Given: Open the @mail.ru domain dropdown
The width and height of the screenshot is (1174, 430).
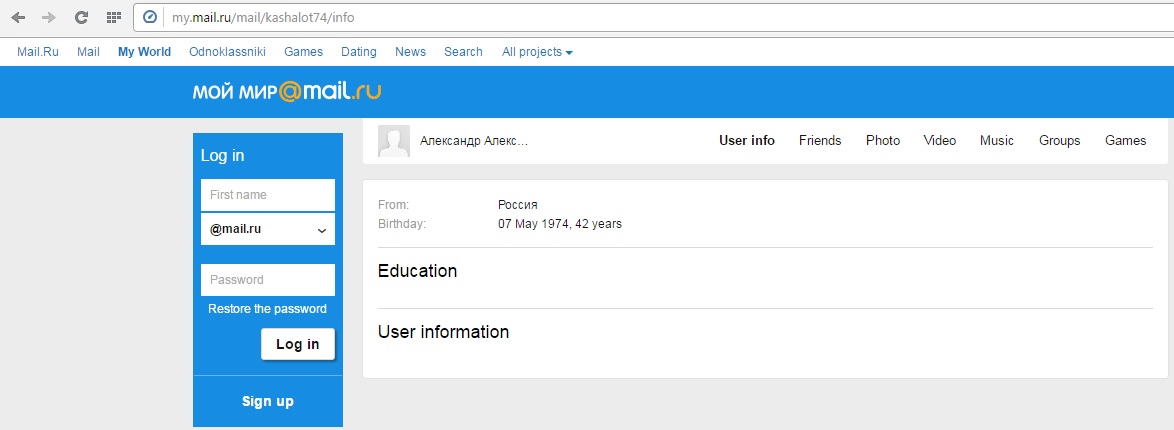Looking at the screenshot, I should tap(267, 229).
